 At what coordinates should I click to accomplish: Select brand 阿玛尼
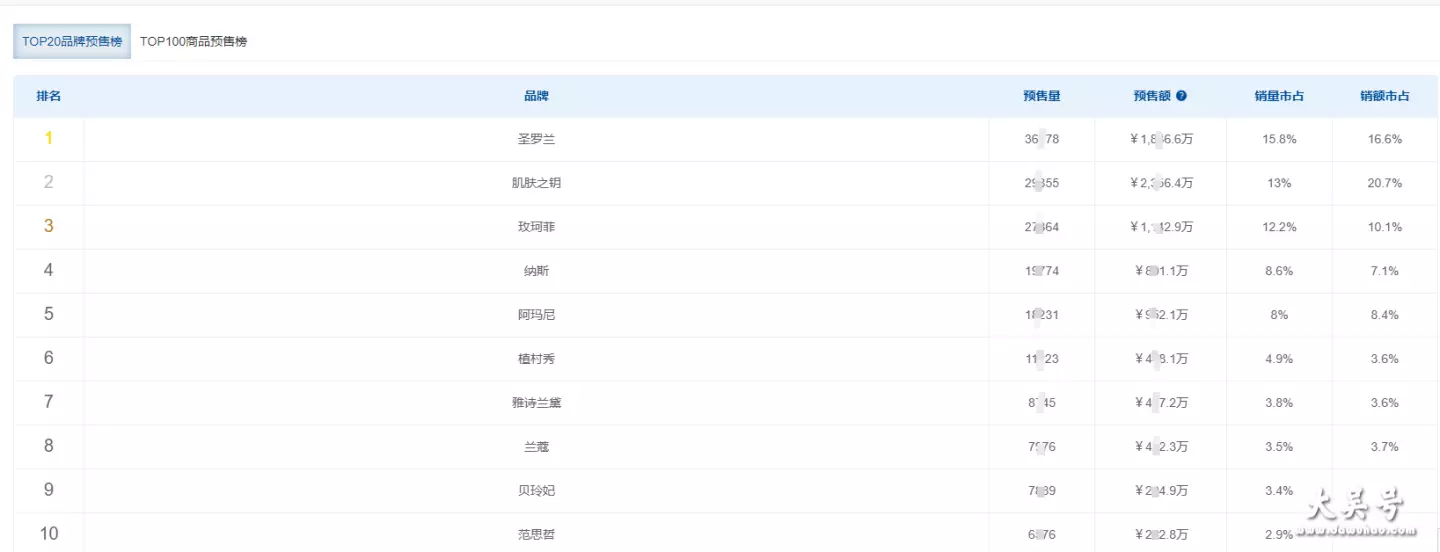537,315
